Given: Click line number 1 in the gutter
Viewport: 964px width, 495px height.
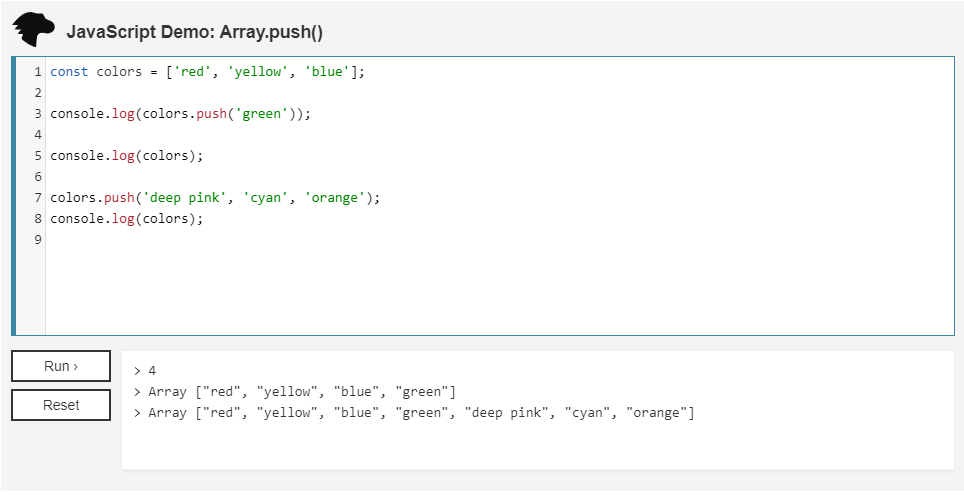Looking at the screenshot, I should [x=37, y=72].
